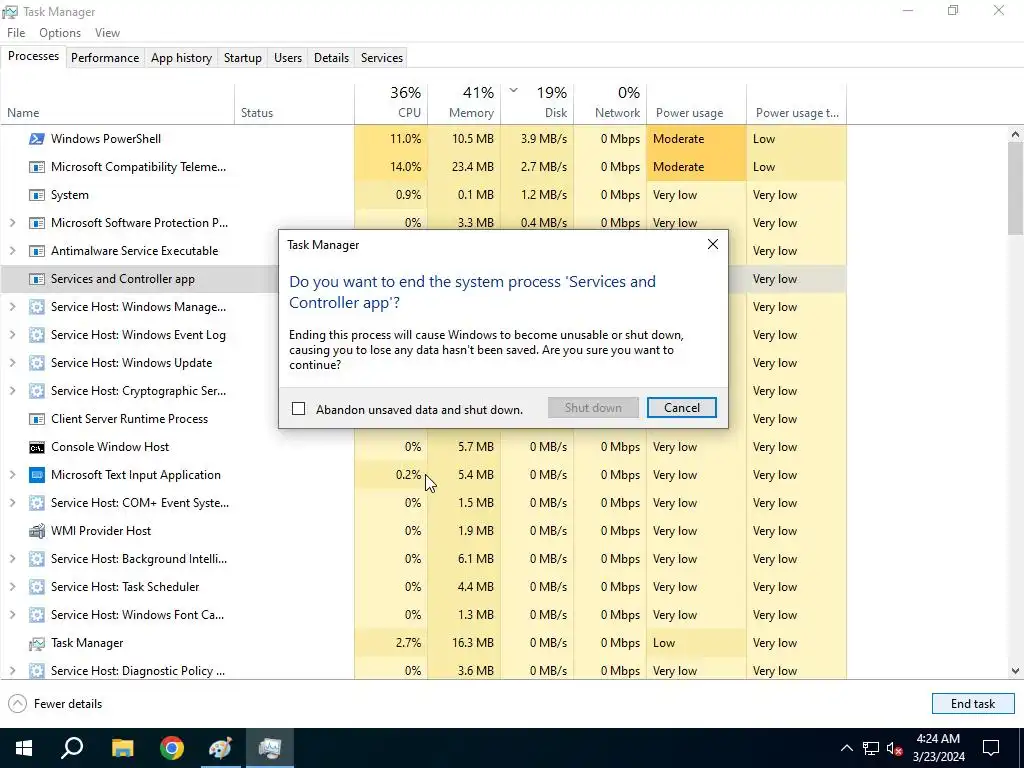Click the Service Host: Windows Update gear icon

click(x=37, y=363)
